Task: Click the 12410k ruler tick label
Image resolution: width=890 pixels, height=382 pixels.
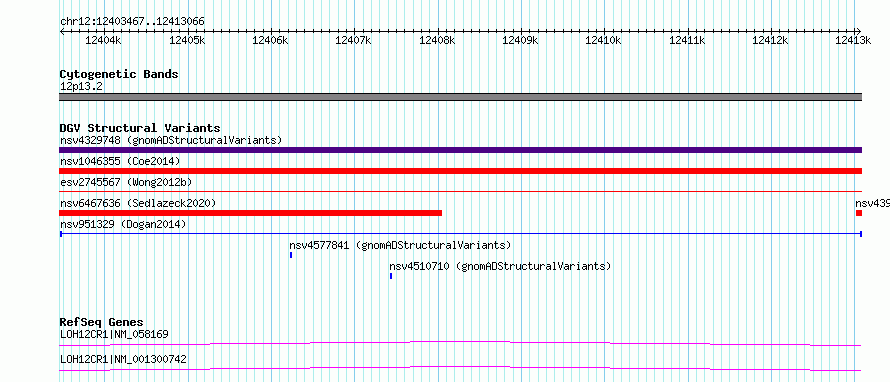Action: coord(604,40)
